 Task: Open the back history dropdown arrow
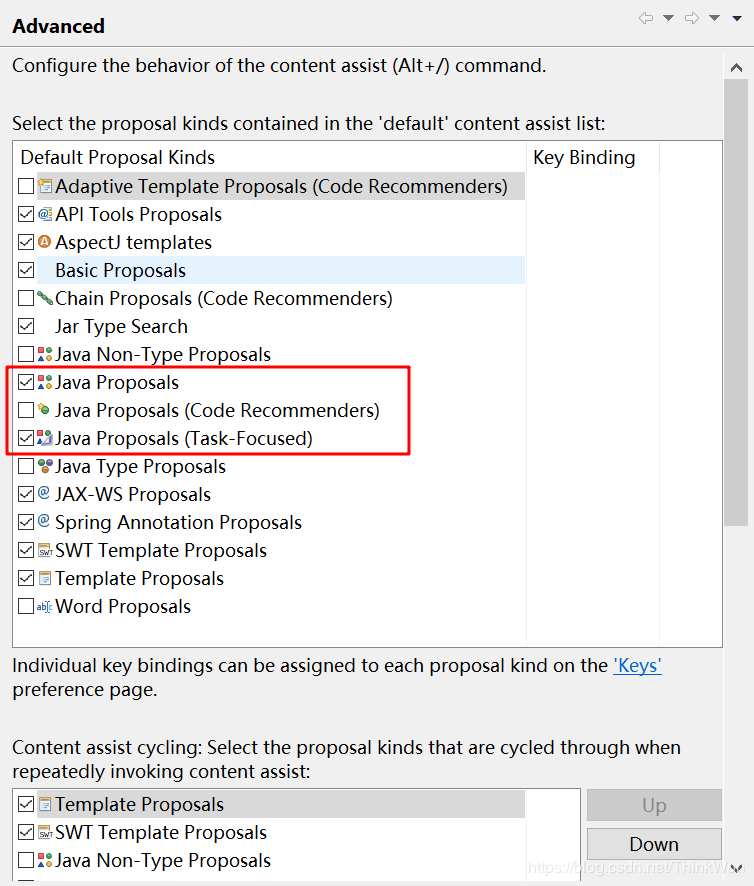tap(669, 18)
